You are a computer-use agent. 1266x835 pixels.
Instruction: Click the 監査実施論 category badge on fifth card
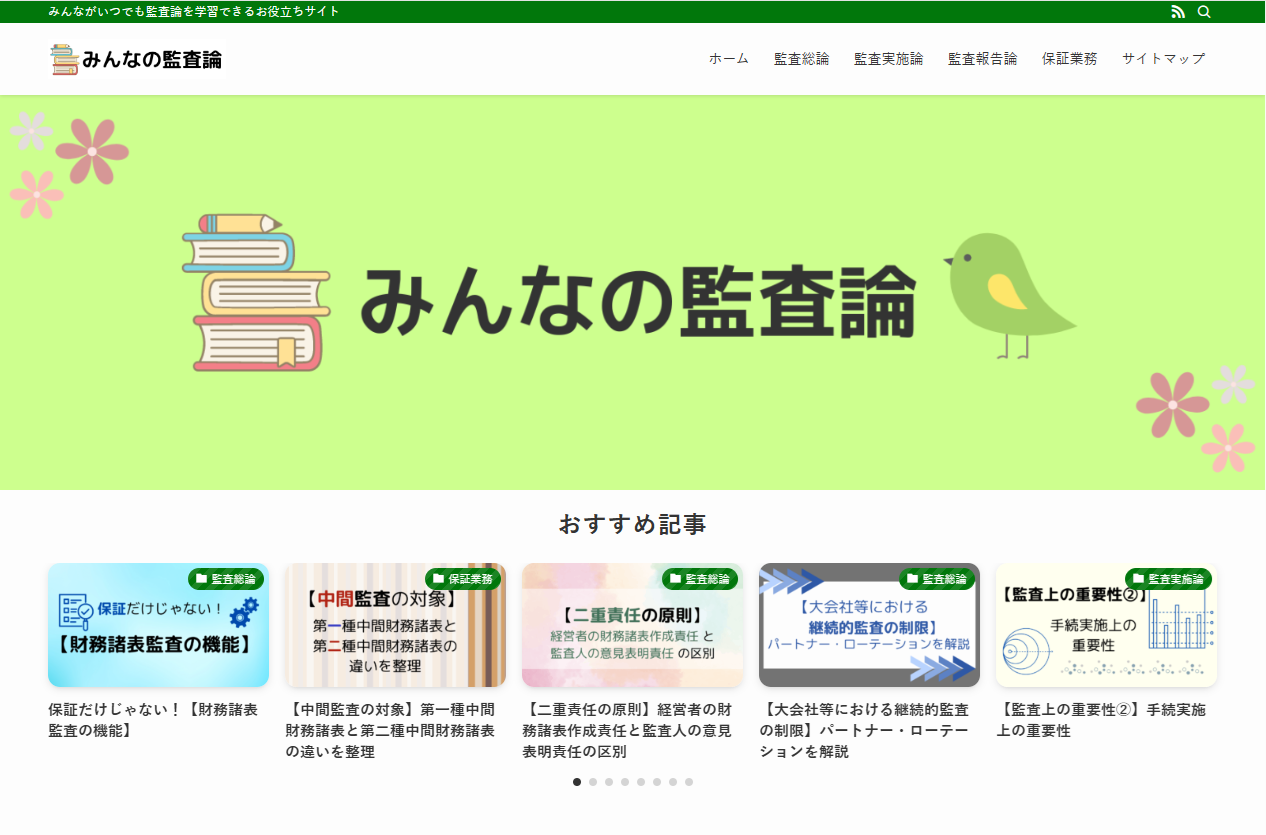coord(1168,579)
